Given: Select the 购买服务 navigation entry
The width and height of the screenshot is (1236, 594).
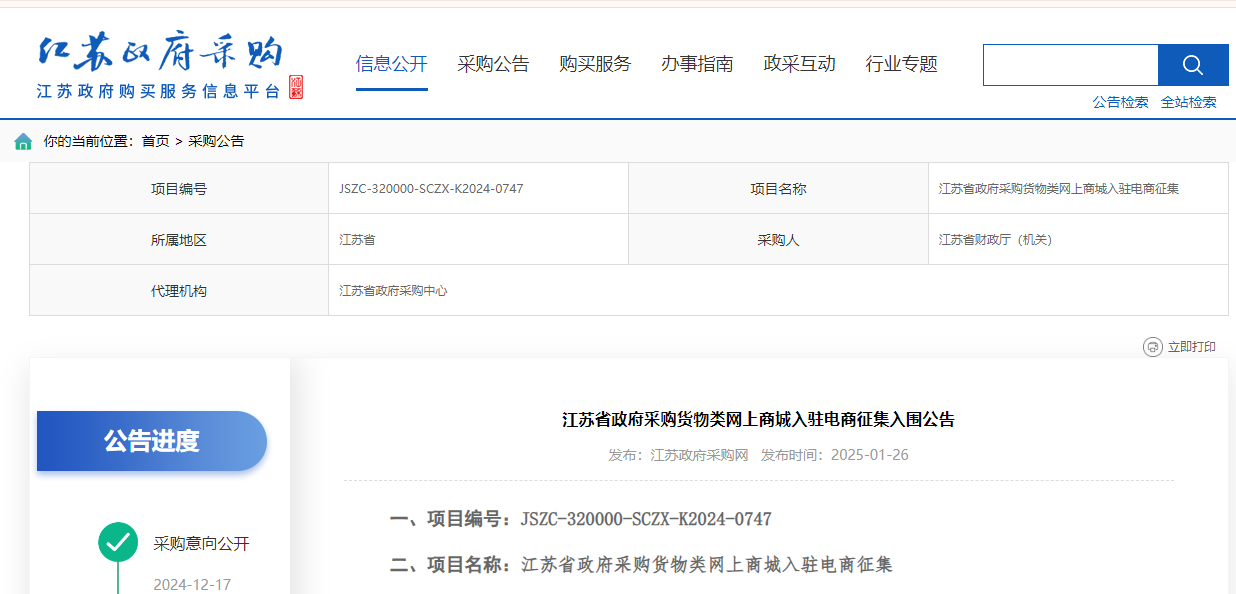Looking at the screenshot, I should click(595, 62).
